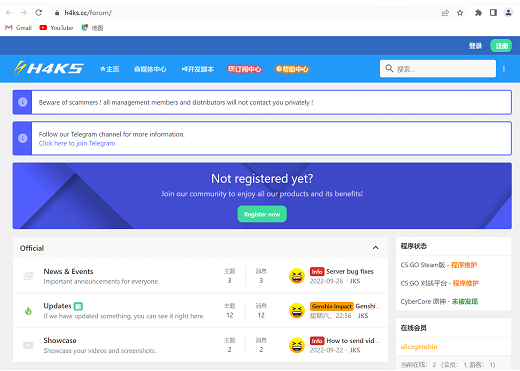Open the orange 帮助中心 help menu
This screenshot has height=371, width=520.
coord(292,69)
